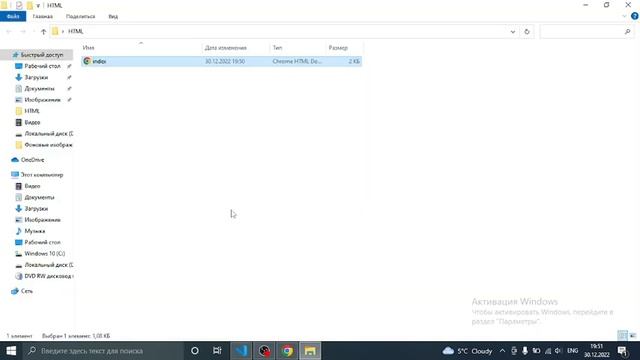Open the taskbar clock and date
The height and width of the screenshot is (360, 640).
coord(596,351)
